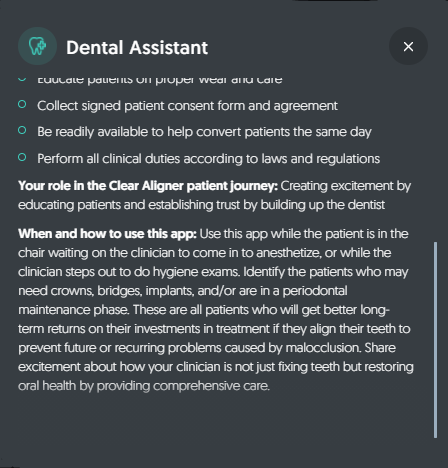Screen dimensions: 448x468
Task: Click the bold When and how to use heading
Action: click(107, 234)
